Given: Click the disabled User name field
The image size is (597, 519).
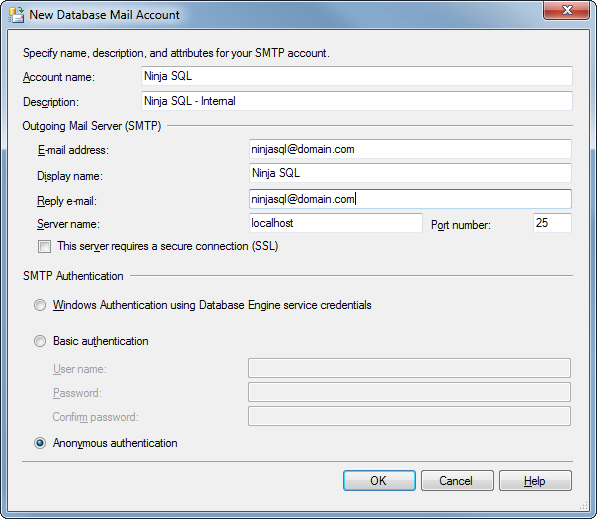Looking at the screenshot, I should tap(409, 368).
